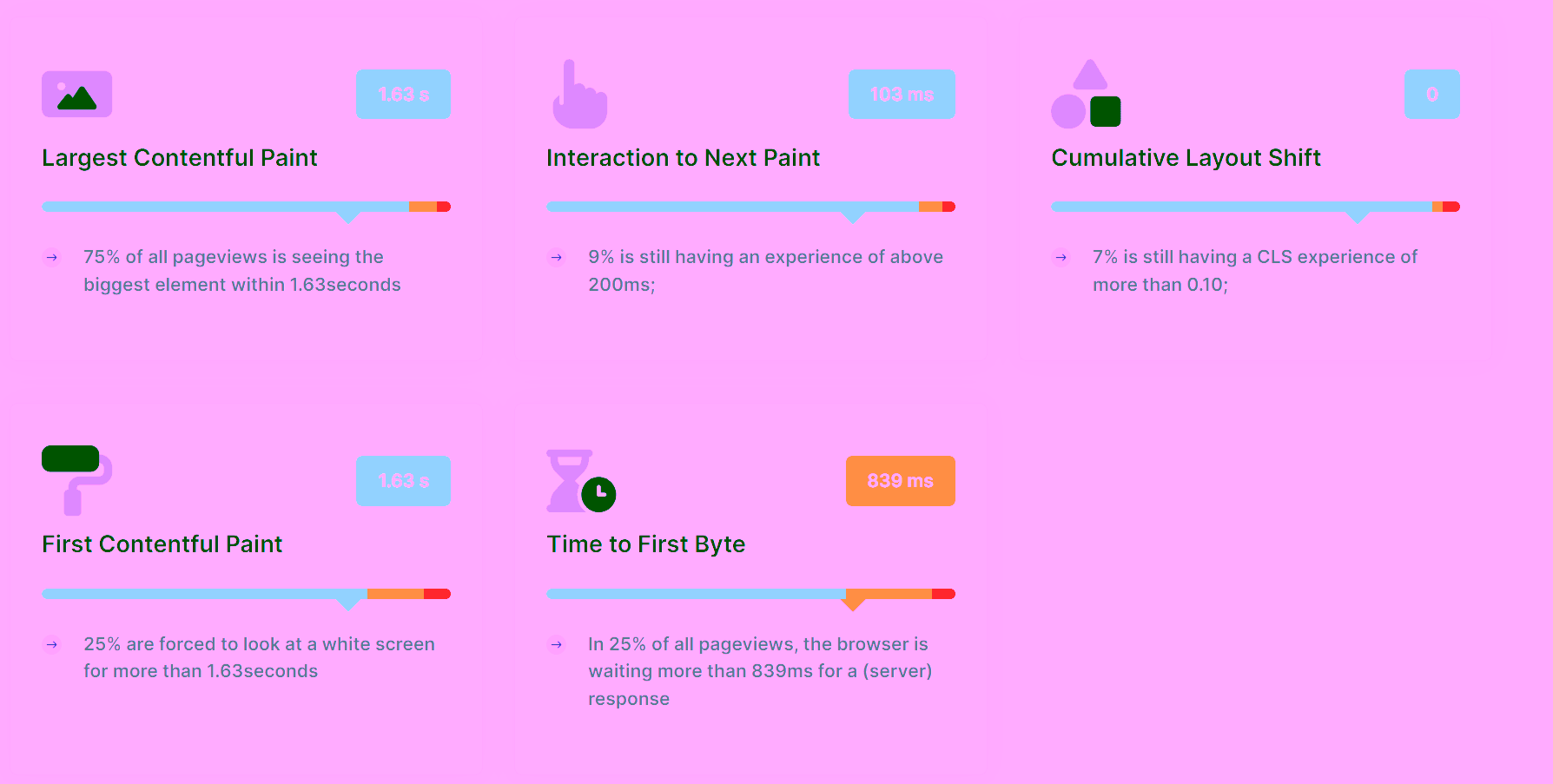The image size is (1553, 784).
Task: Click the arrow bullet beside the 9% experience text
Action: click(x=557, y=257)
